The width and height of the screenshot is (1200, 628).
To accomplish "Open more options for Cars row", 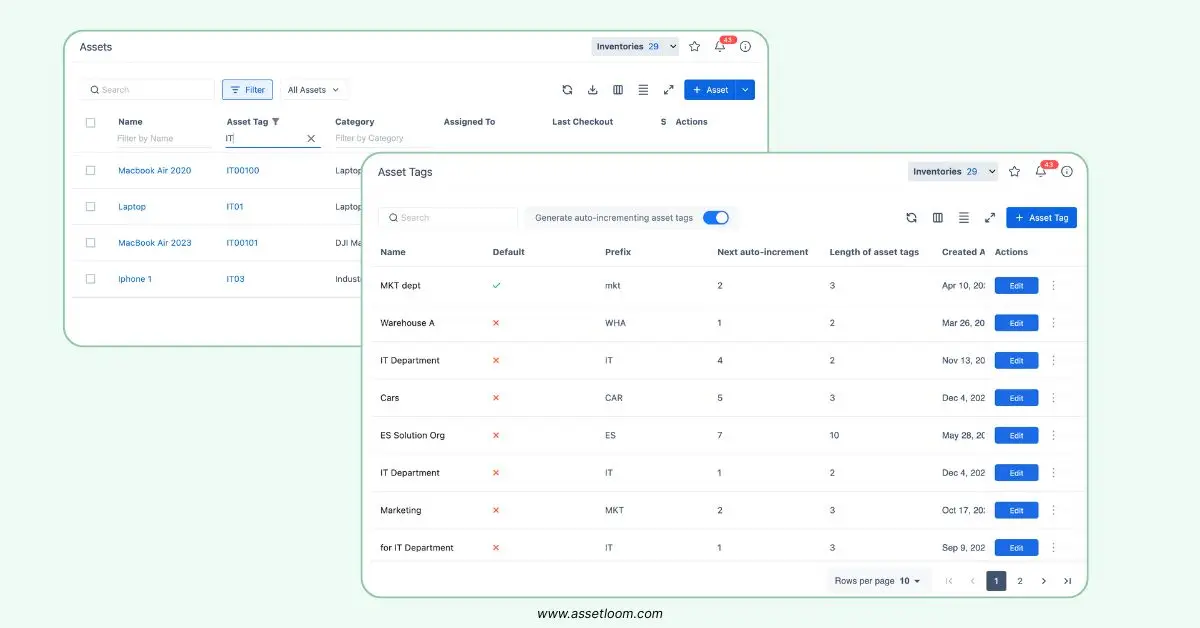I will [1054, 398].
